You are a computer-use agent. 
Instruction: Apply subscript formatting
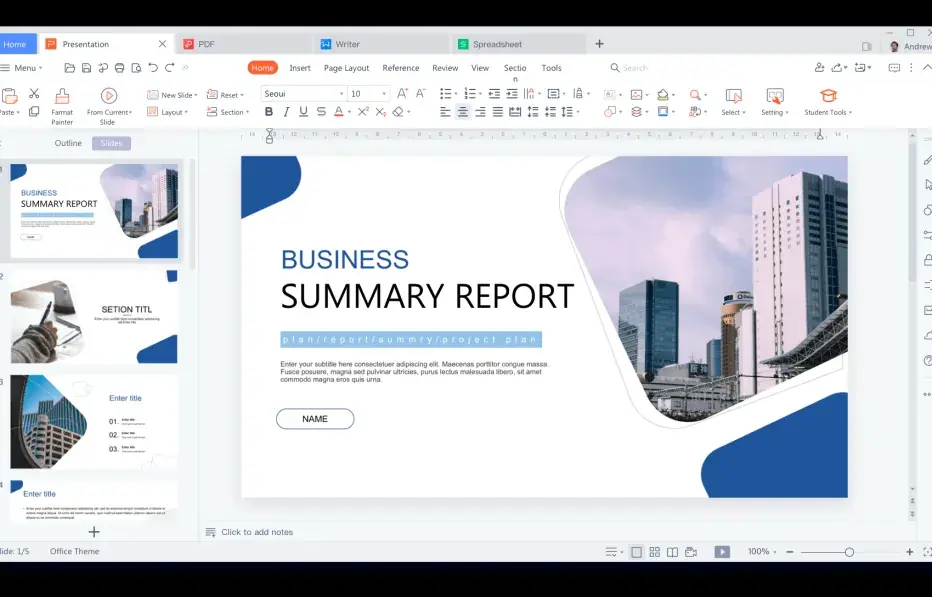[380, 111]
